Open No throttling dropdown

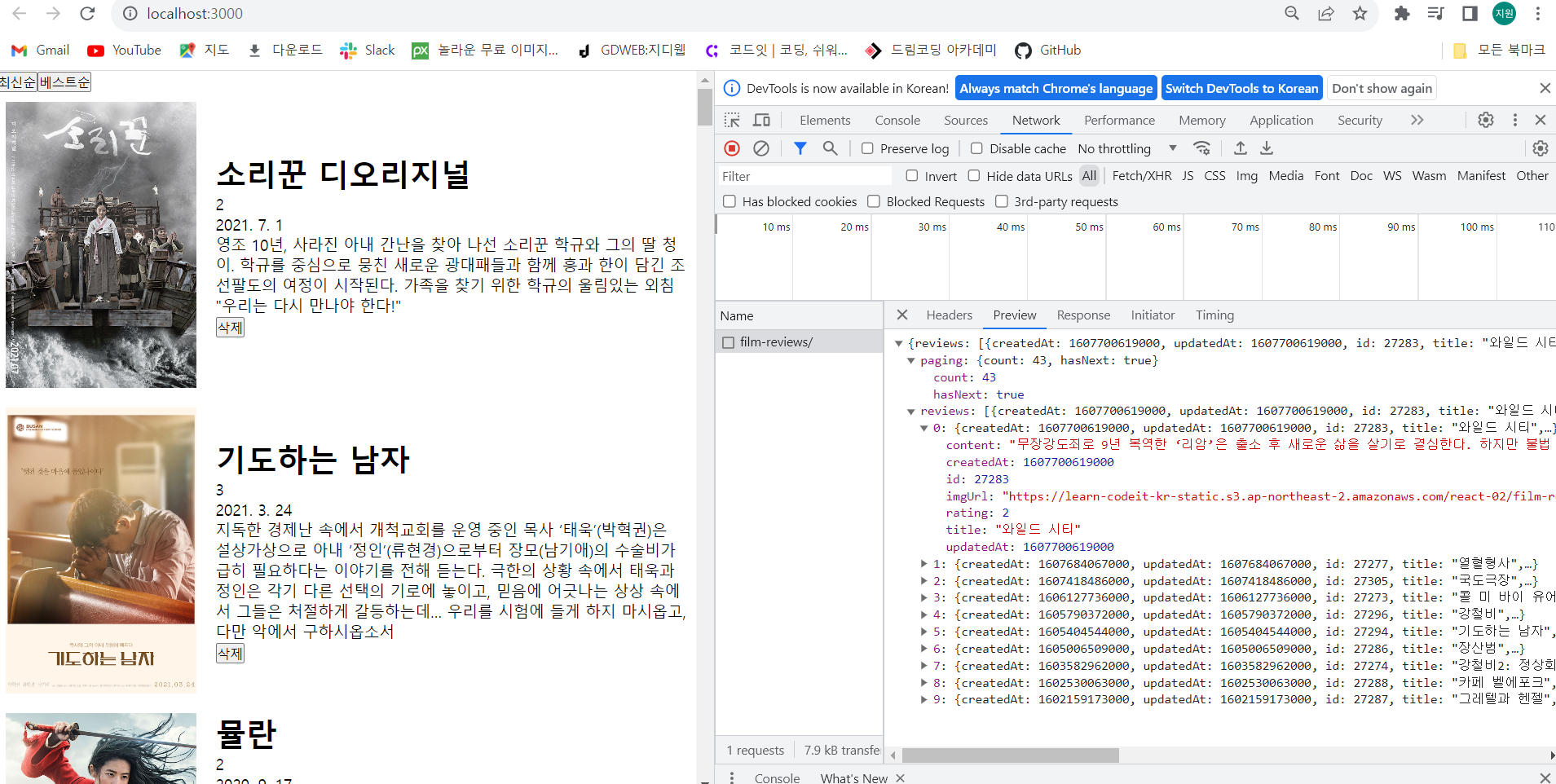pyautogui.click(x=1127, y=148)
